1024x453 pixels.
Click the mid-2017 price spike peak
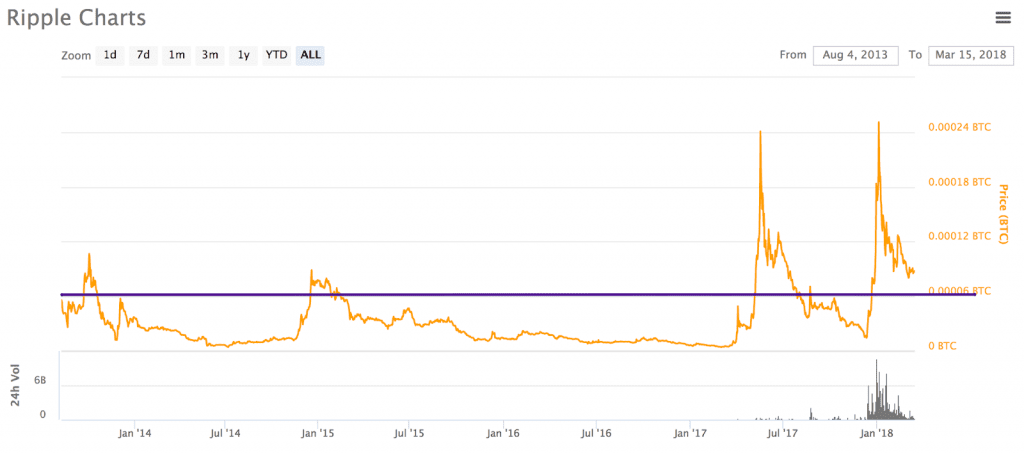click(x=760, y=133)
